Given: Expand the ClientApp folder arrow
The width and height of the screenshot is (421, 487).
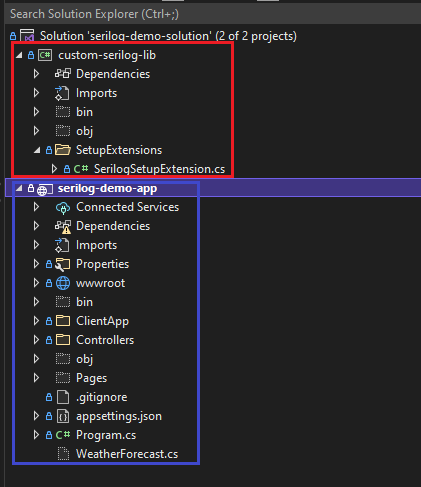Looking at the screenshot, I should click(x=36, y=321).
